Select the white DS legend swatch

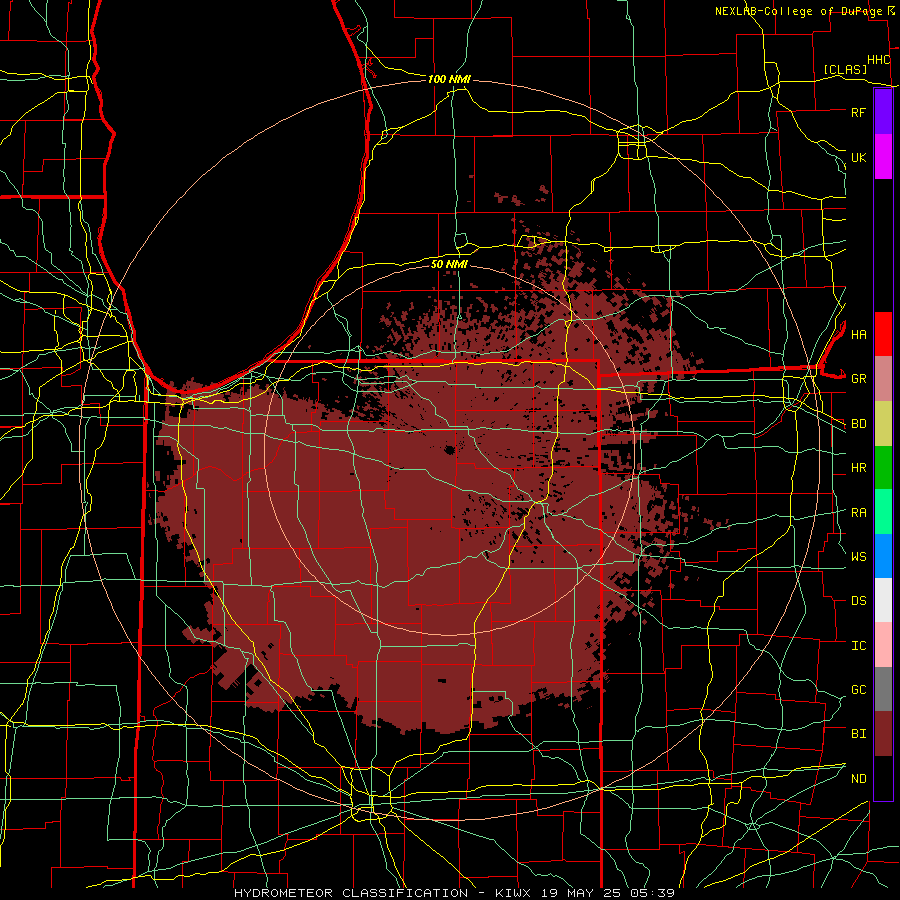point(883,600)
